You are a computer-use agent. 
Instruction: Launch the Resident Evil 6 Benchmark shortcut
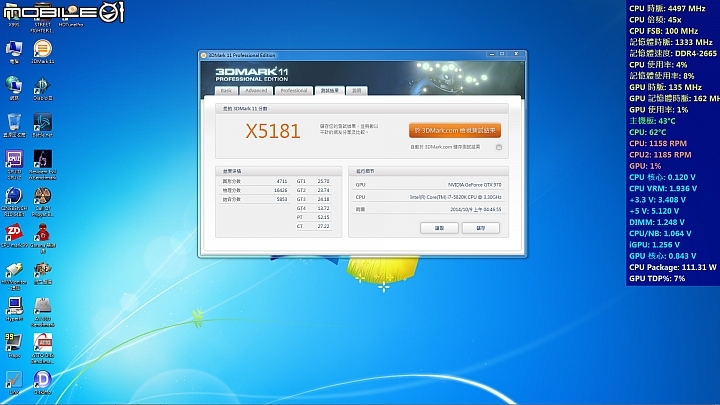43,164
